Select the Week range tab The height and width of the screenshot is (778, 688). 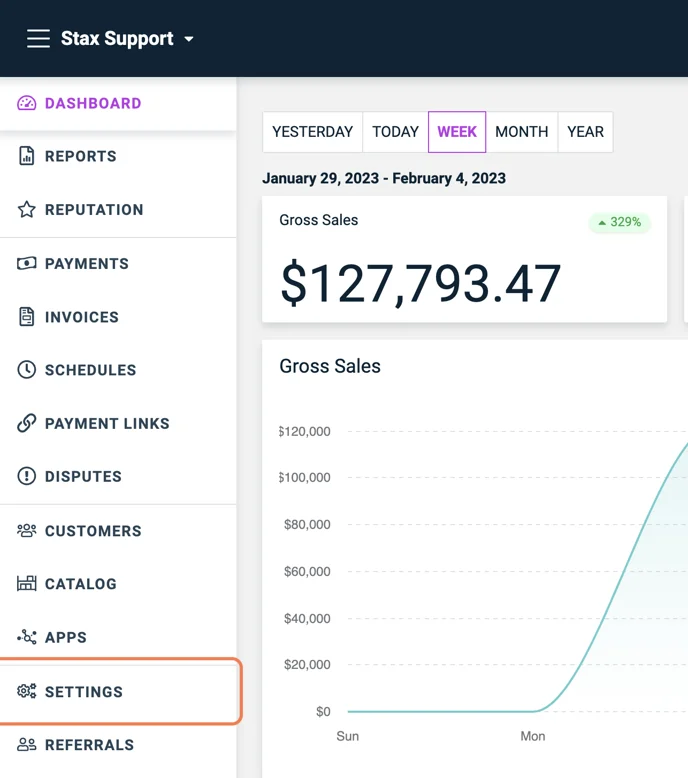[x=457, y=132]
